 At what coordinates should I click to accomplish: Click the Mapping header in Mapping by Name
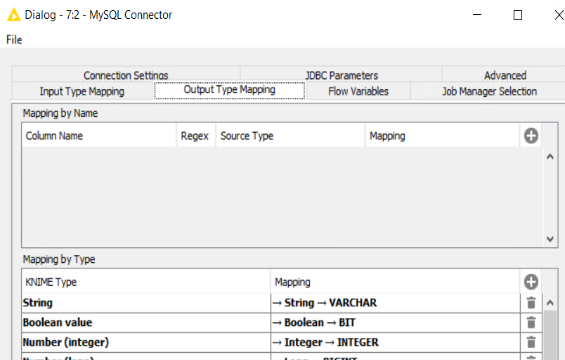442,136
